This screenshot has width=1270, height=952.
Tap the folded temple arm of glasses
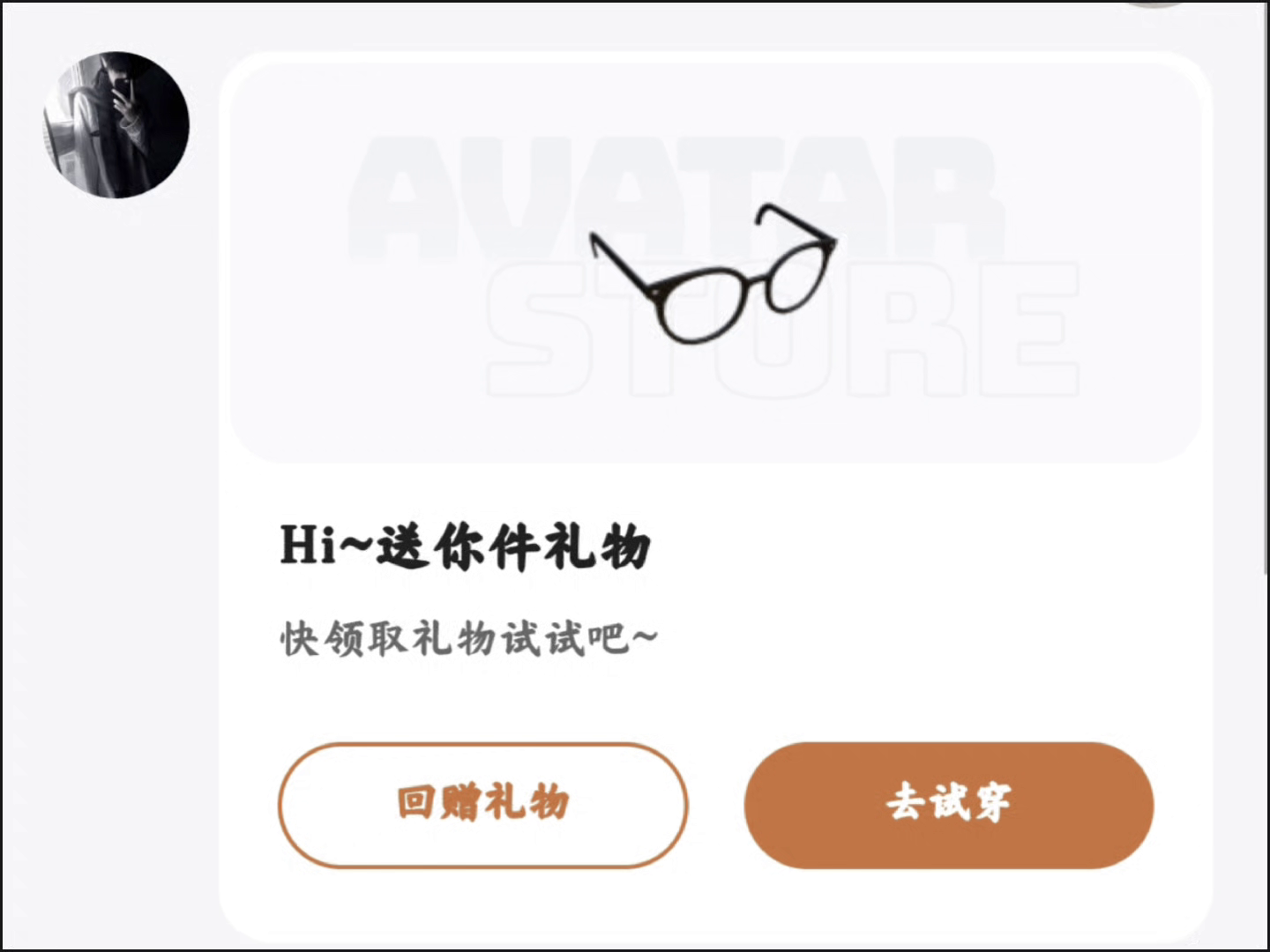click(794, 220)
